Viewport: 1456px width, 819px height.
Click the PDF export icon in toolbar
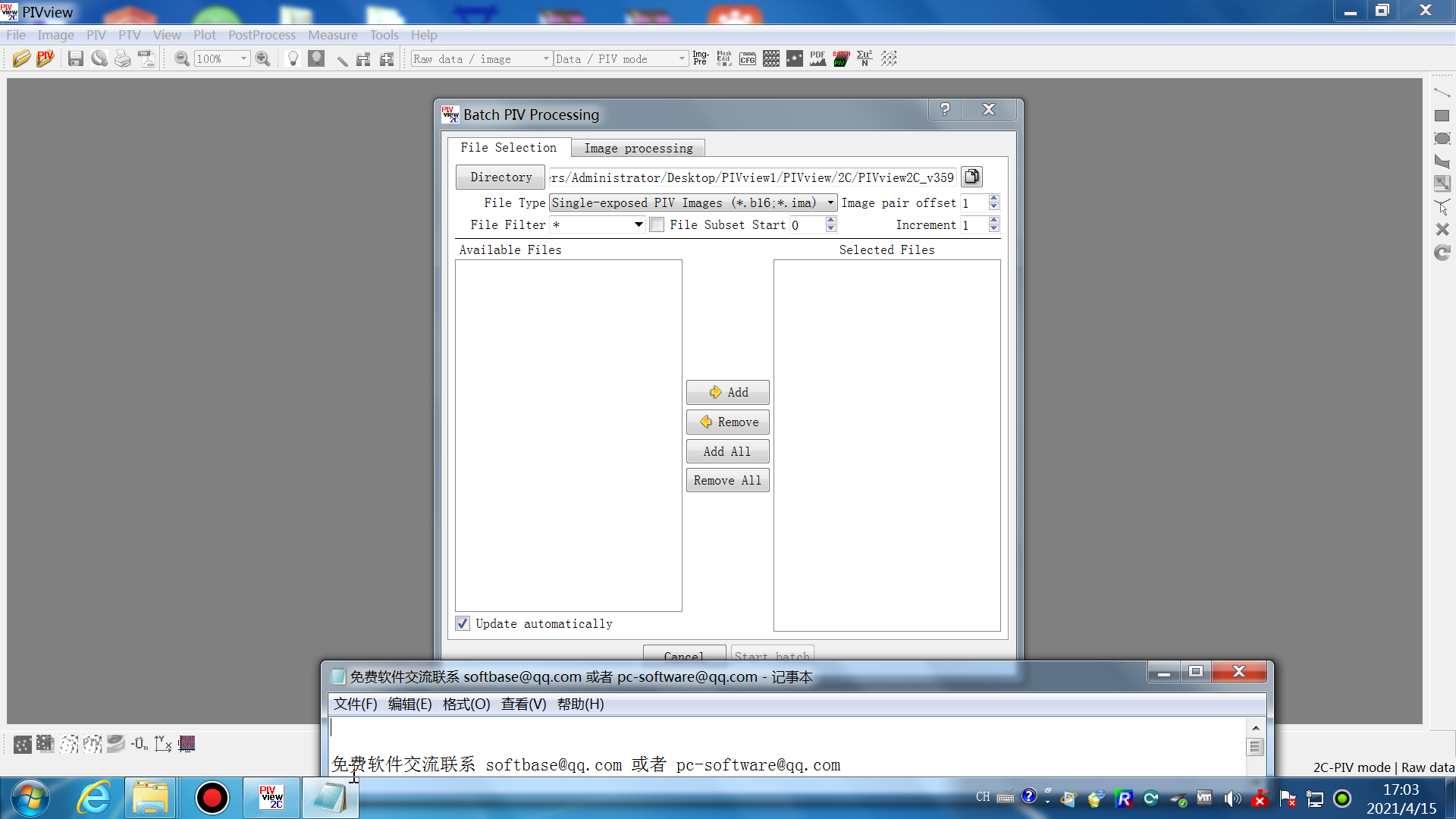(x=819, y=58)
